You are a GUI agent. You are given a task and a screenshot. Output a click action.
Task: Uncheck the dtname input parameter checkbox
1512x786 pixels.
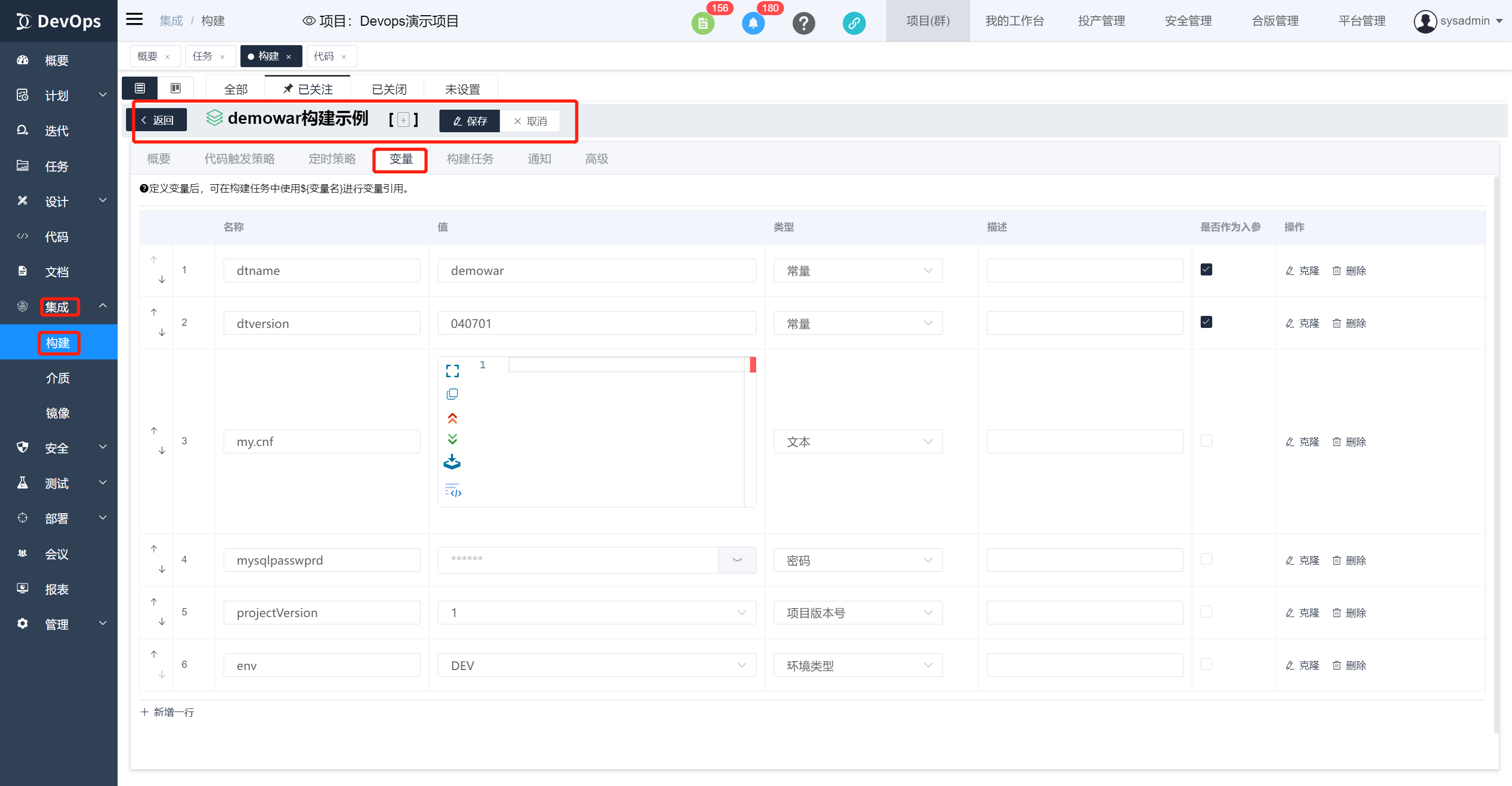tap(1206, 270)
